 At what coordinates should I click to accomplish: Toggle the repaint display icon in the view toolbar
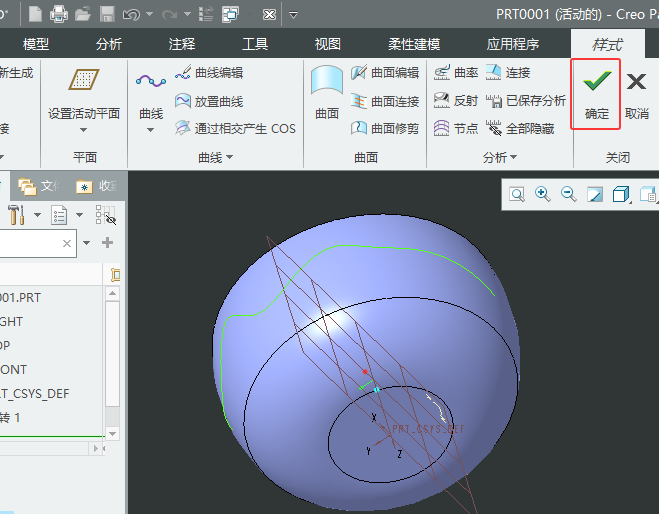(595, 194)
